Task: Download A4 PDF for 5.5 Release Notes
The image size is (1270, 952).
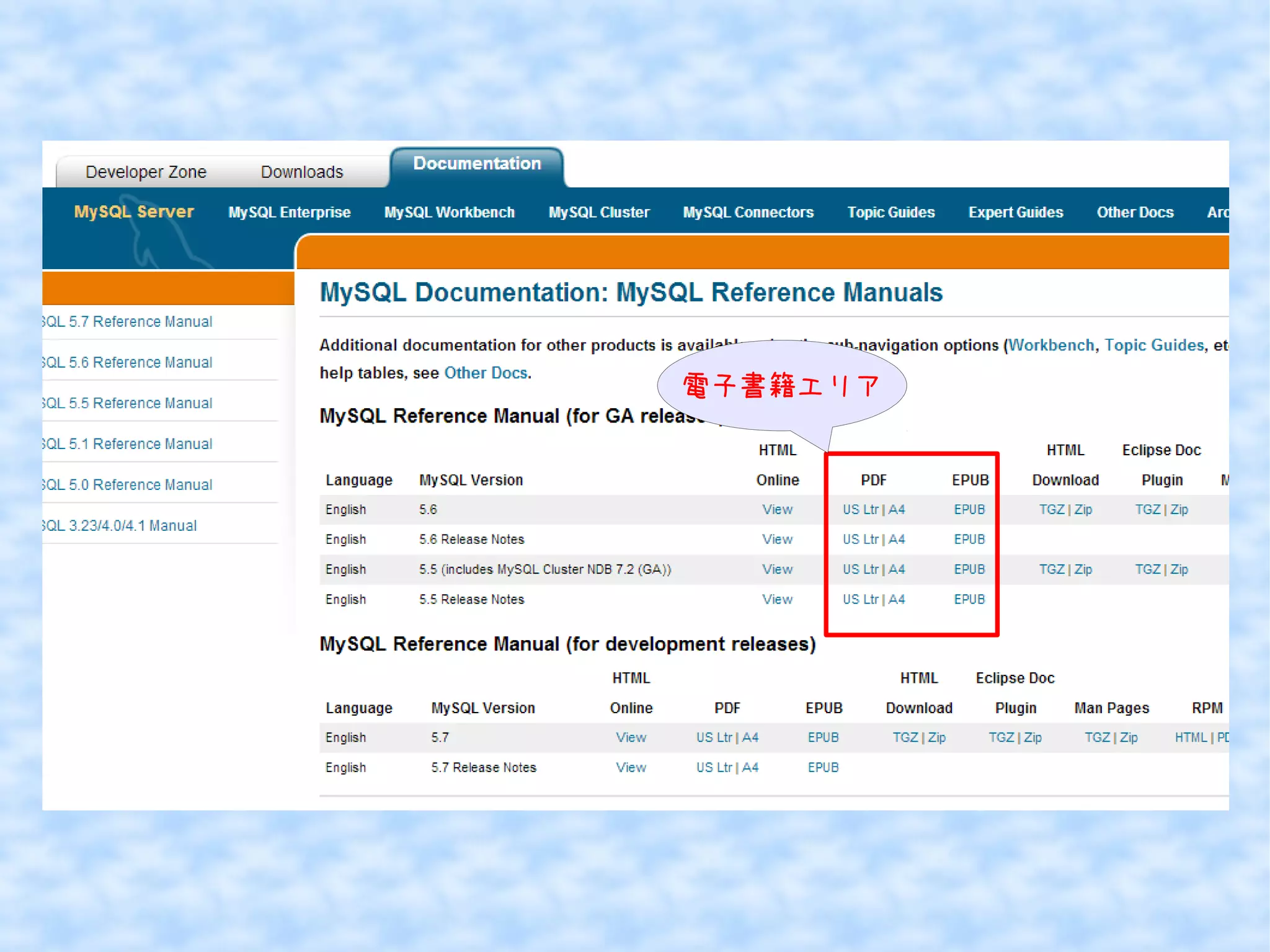Action: click(x=897, y=600)
